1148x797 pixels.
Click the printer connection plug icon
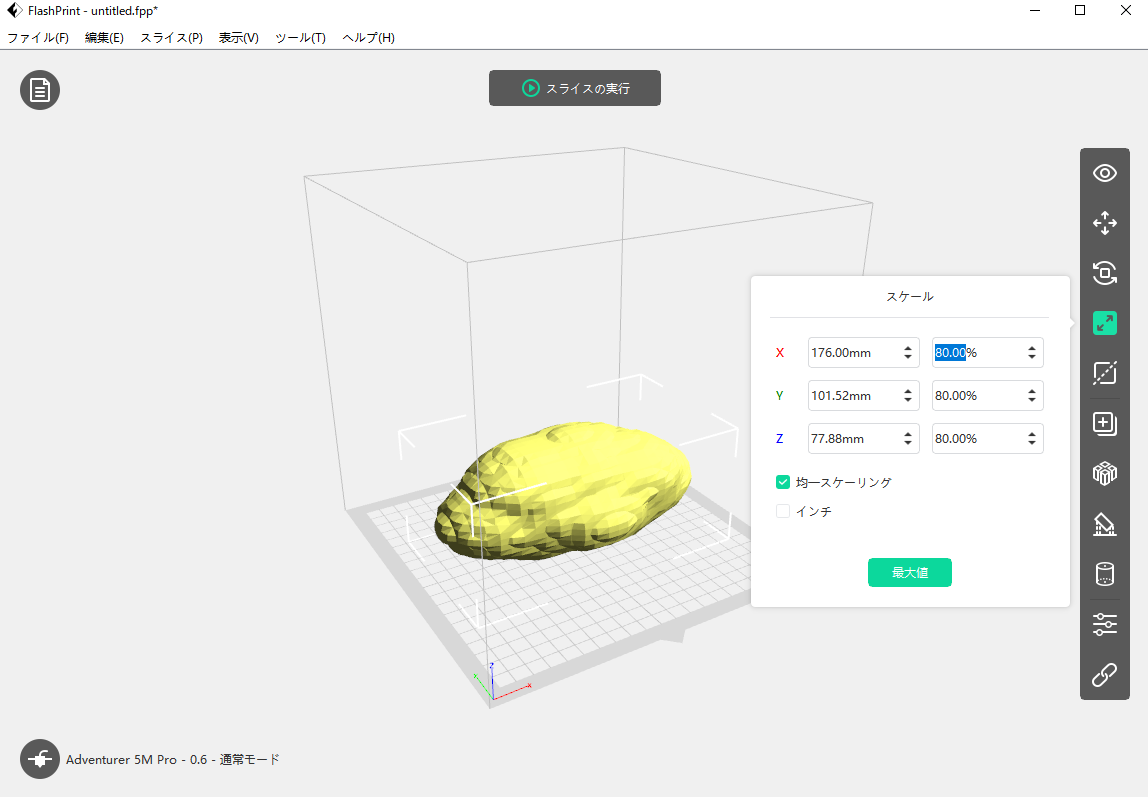tap(40, 760)
